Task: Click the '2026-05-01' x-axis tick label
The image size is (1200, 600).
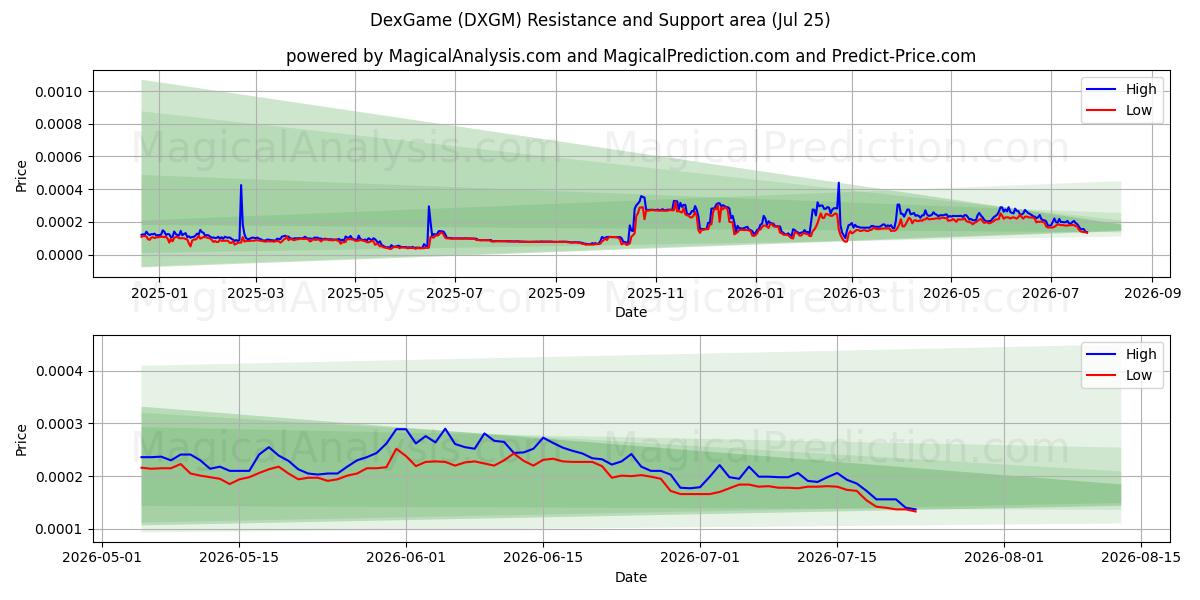Action: point(103,559)
